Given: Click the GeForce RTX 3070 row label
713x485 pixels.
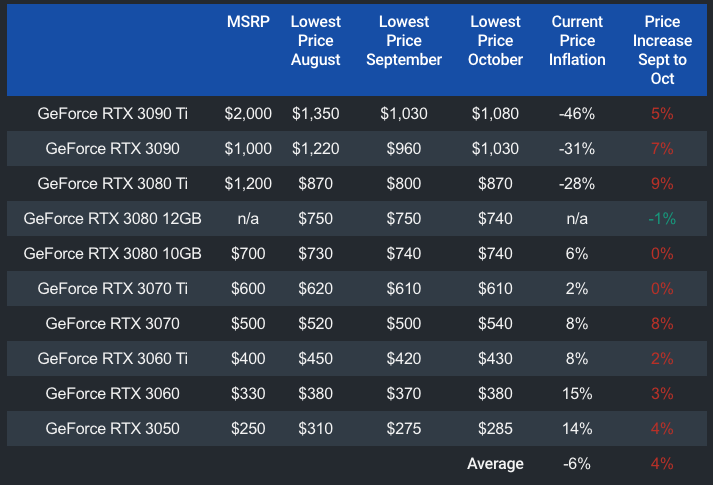Looking at the screenshot, I should point(112,324).
